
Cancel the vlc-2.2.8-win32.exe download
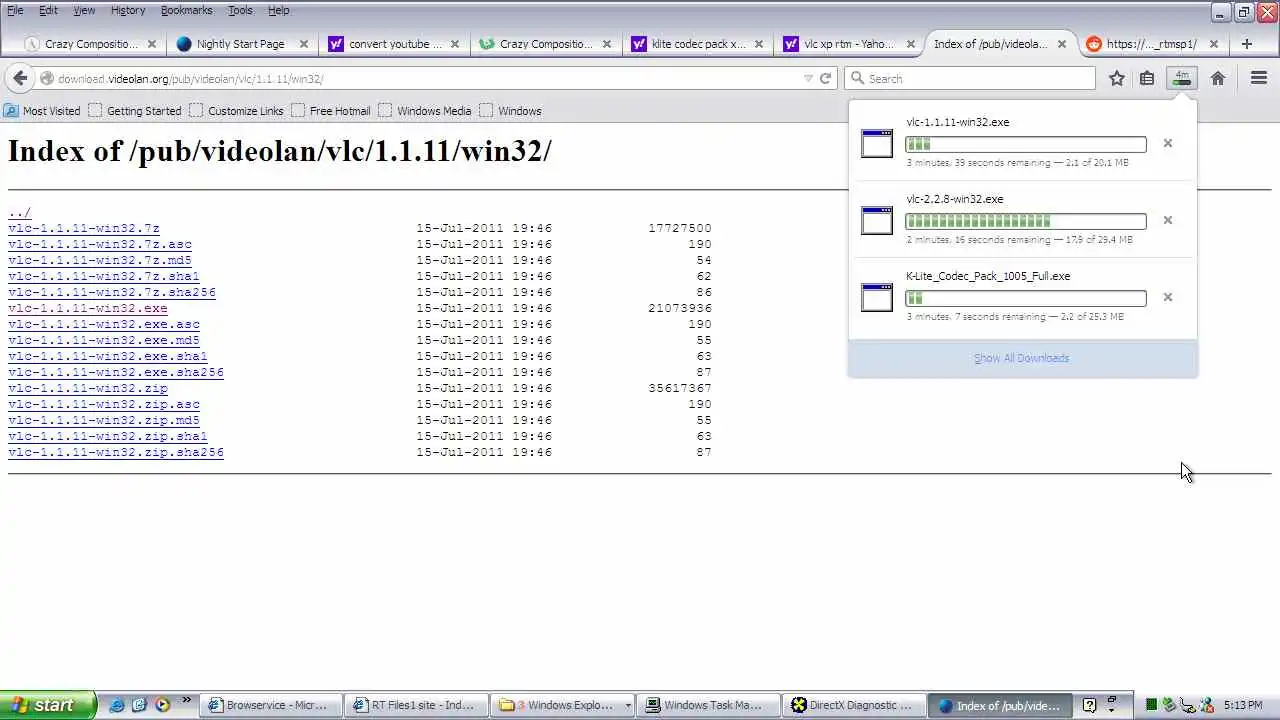coord(1167,220)
